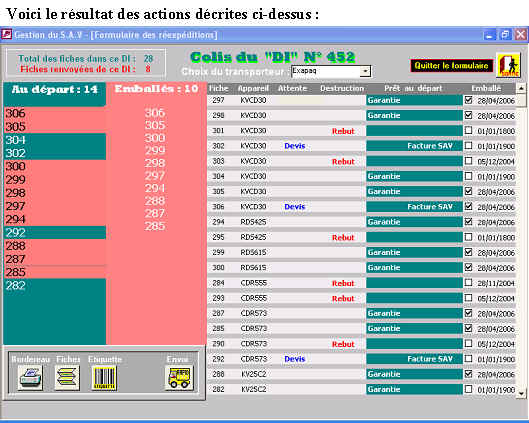This screenshot has width=529, height=423.
Task: Open the transporteur Exapaq dropdown arrow
Action: 365,71
